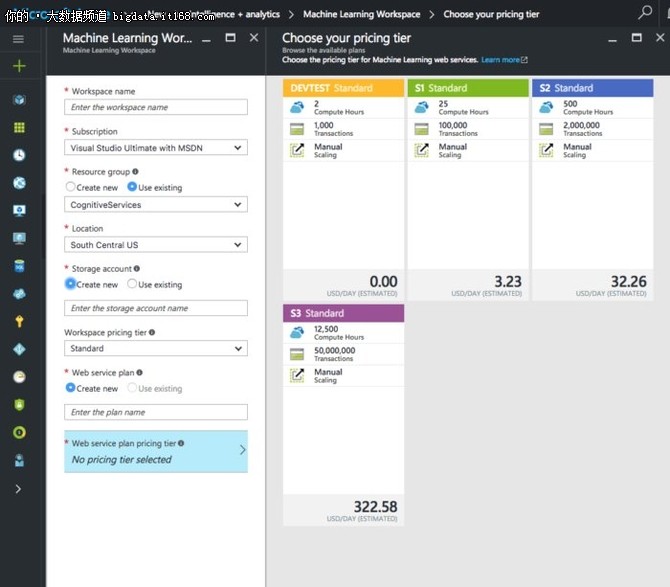Open the person Help sidebar icon

19,460
